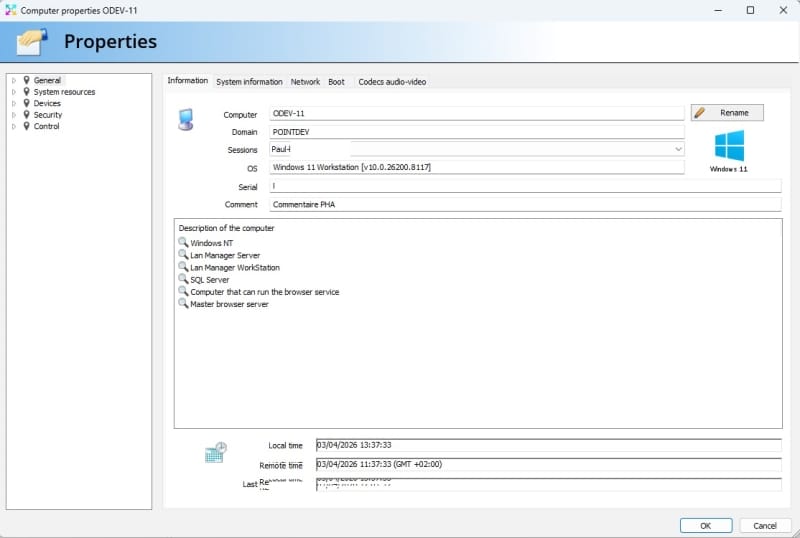Expand the System resources tree node
Viewport: 800px width, 538px height.
tap(14, 92)
